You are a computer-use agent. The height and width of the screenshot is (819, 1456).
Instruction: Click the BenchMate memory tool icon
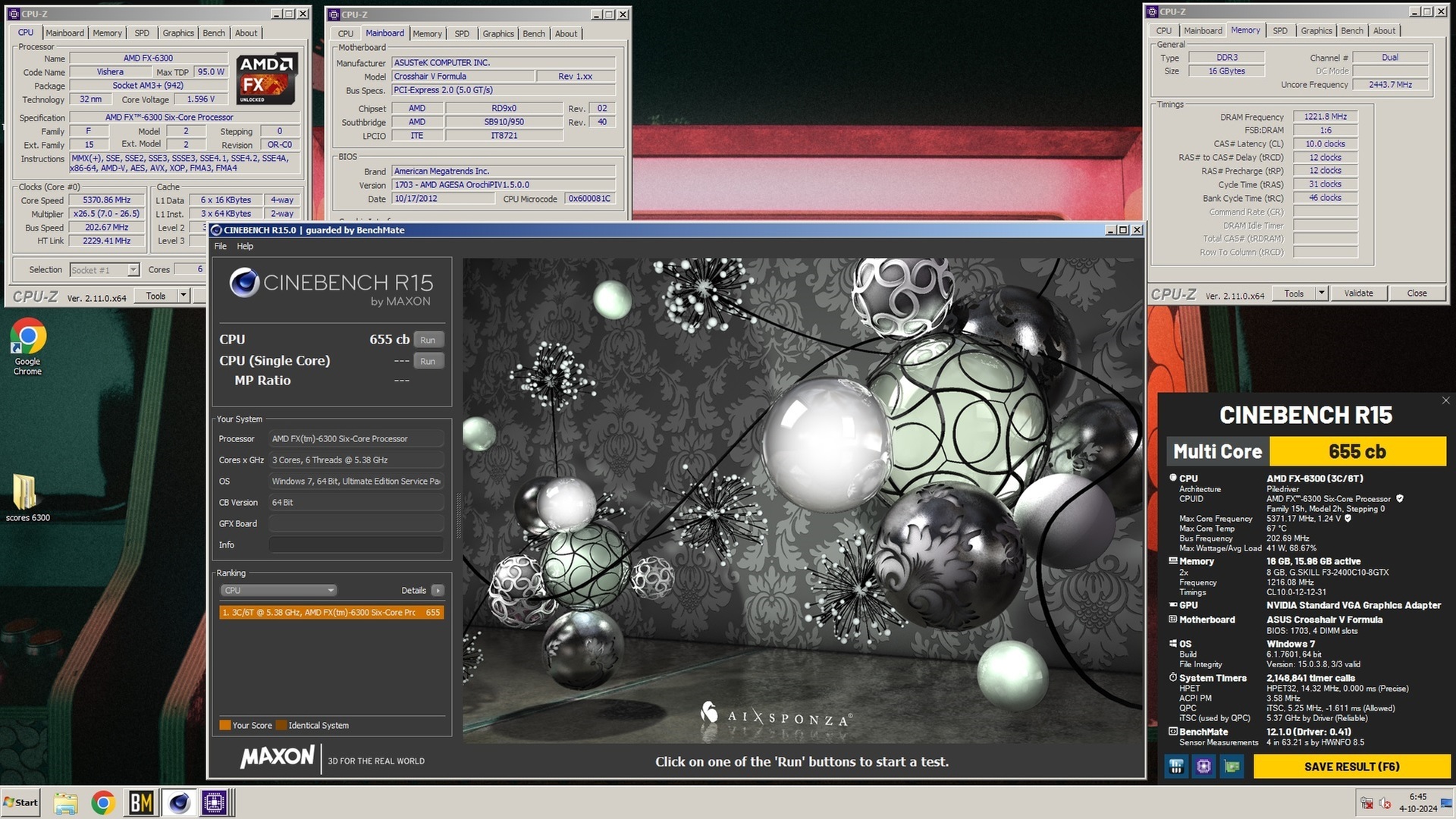pos(1176,767)
